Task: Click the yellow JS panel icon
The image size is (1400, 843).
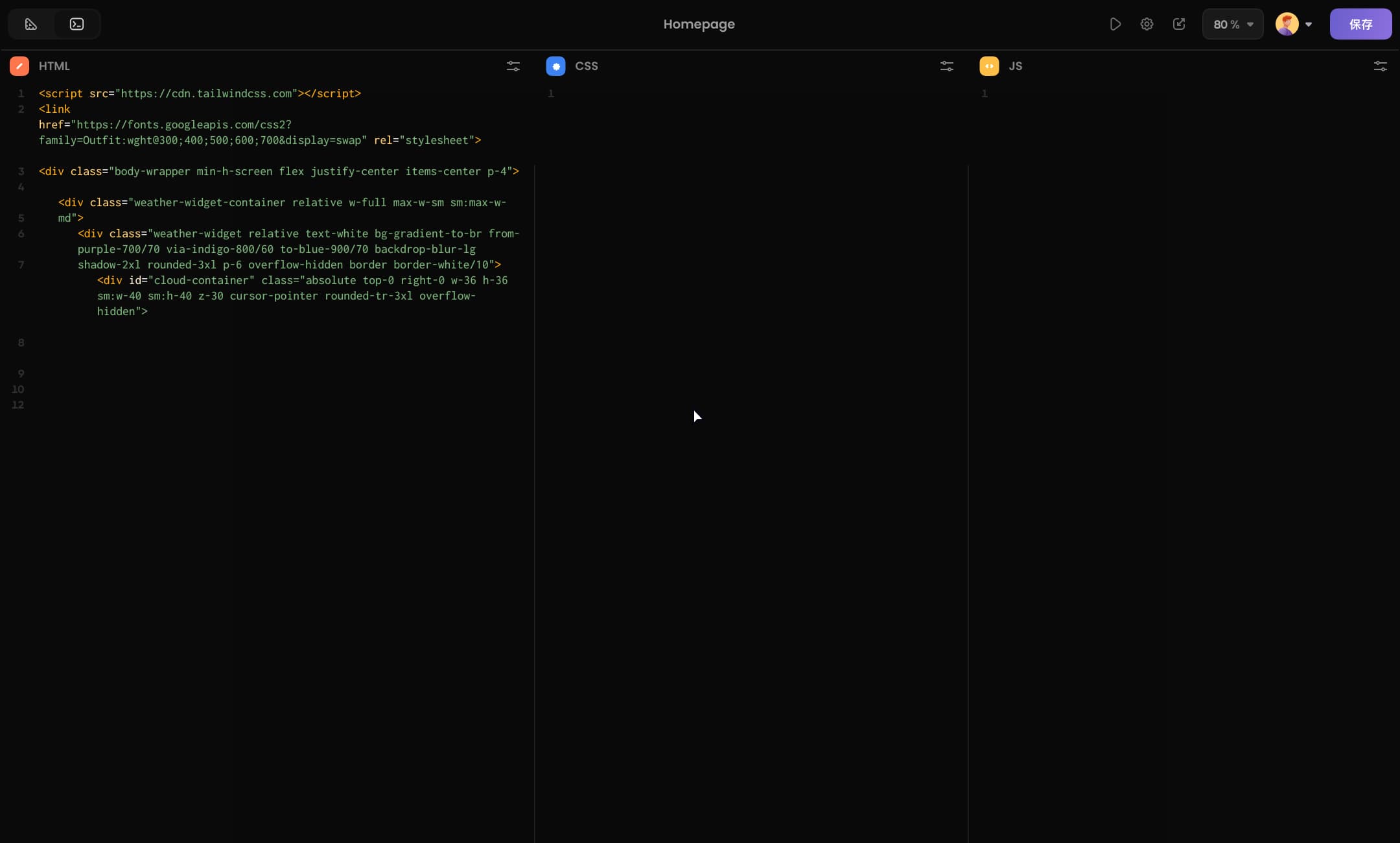Action: click(990, 65)
